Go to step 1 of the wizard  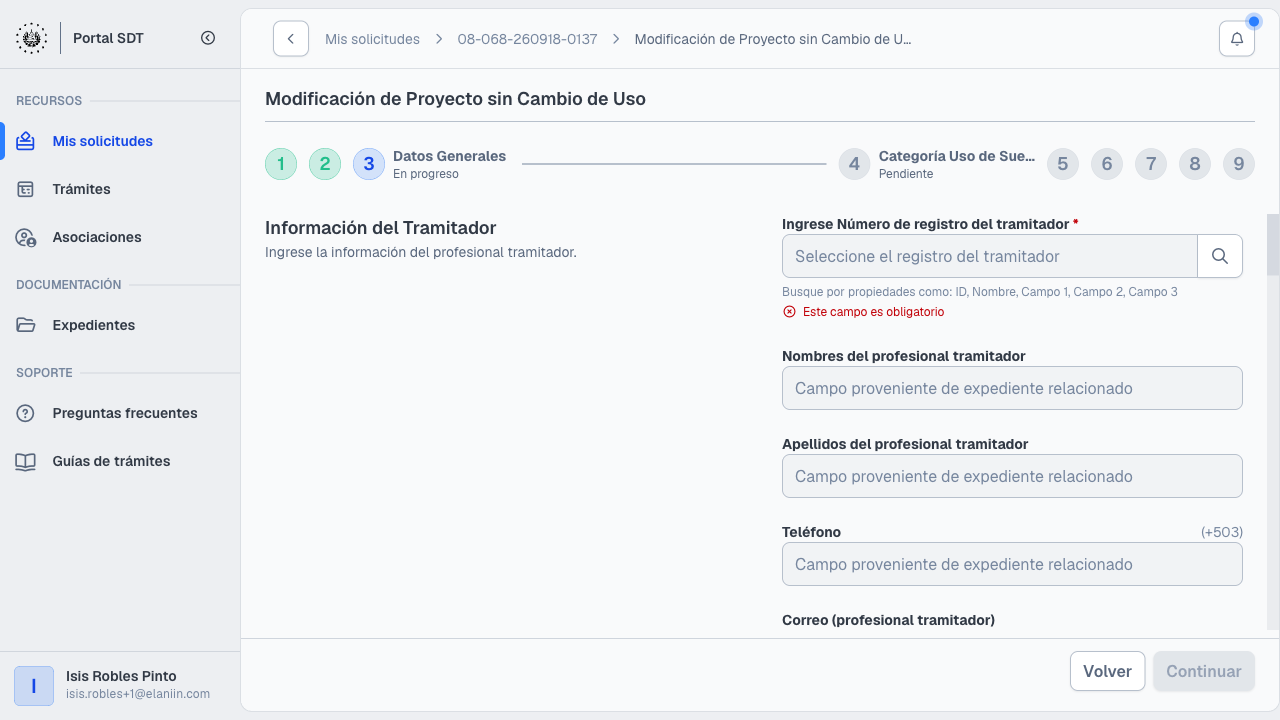[281, 164]
